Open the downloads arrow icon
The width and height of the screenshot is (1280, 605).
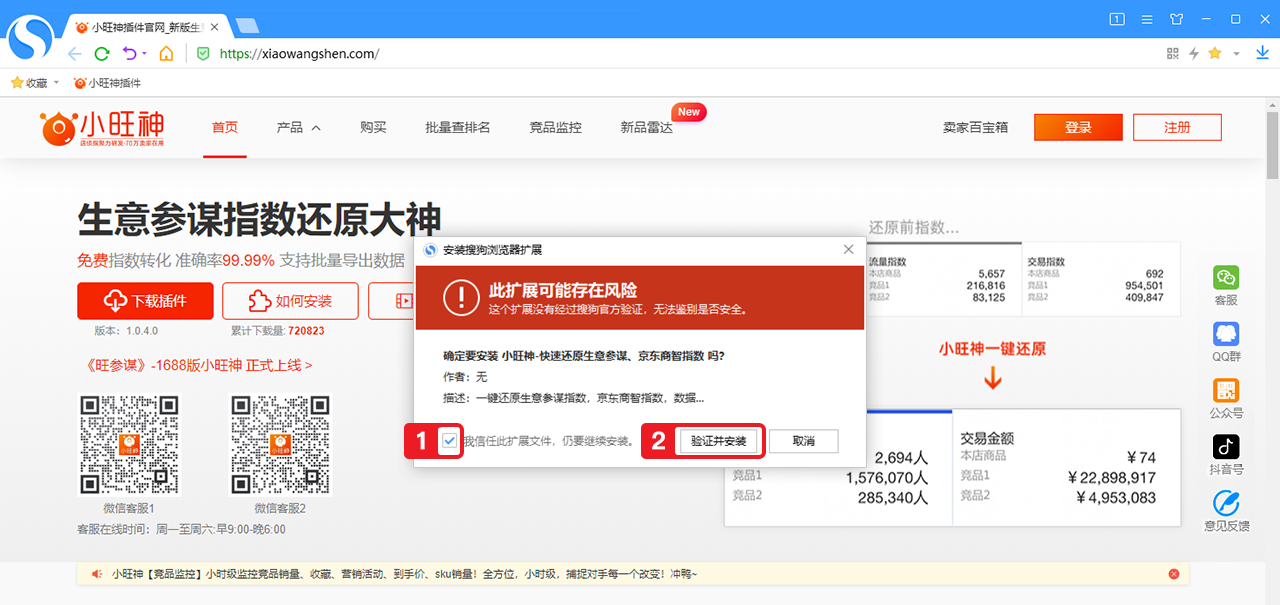[x=1262, y=53]
